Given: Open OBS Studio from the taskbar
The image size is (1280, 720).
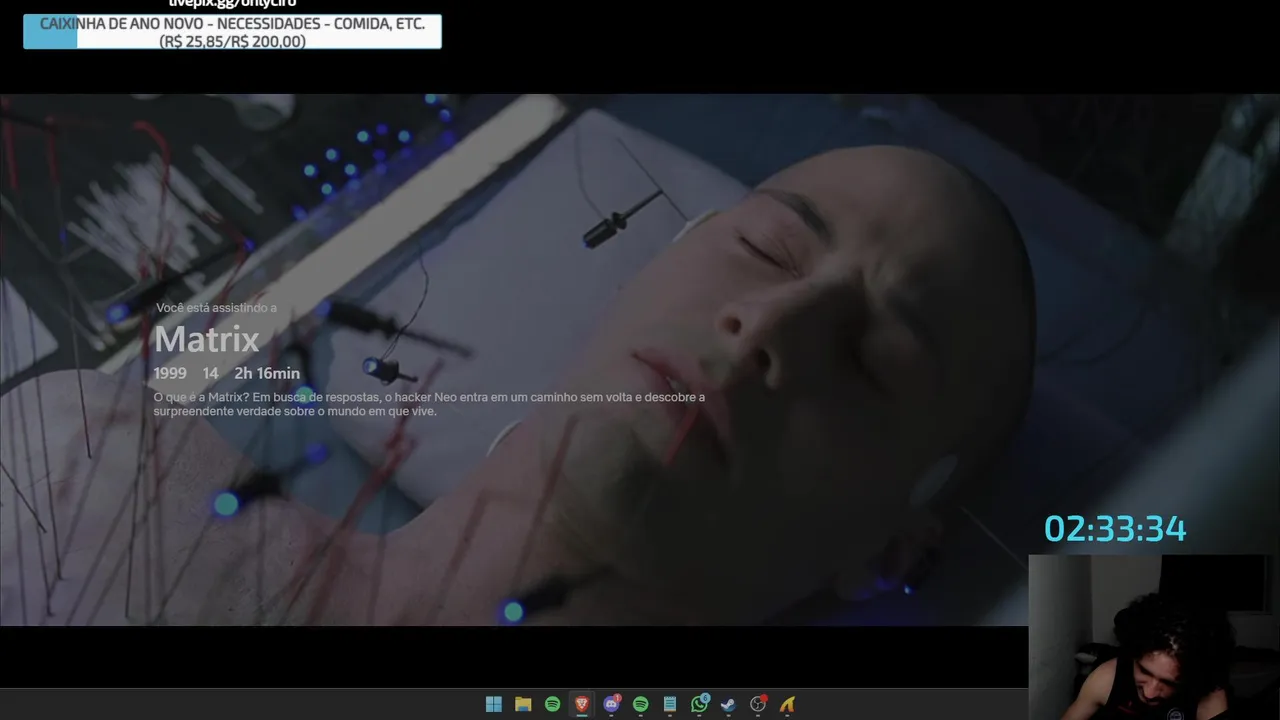Looking at the screenshot, I should pos(758,704).
